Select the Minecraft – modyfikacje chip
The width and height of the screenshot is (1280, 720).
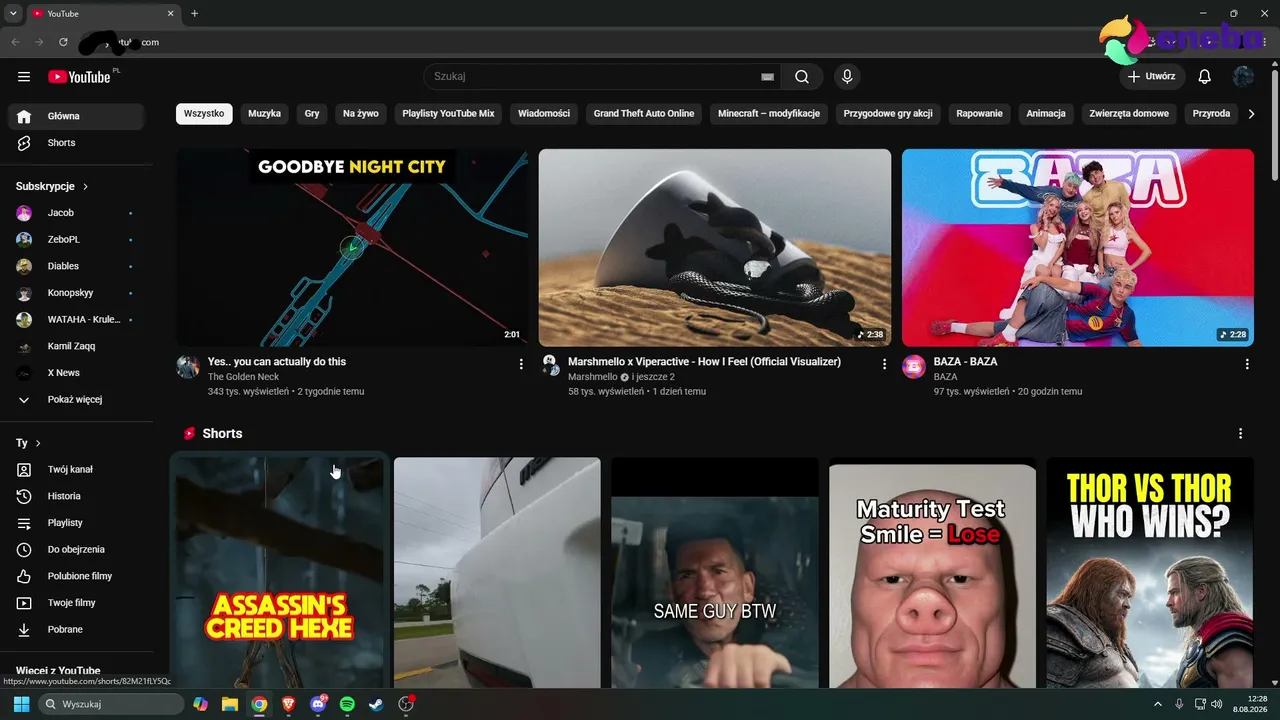pos(769,114)
